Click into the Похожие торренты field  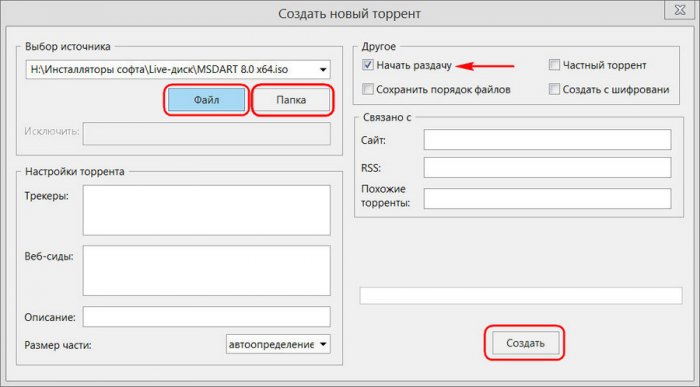point(547,199)
